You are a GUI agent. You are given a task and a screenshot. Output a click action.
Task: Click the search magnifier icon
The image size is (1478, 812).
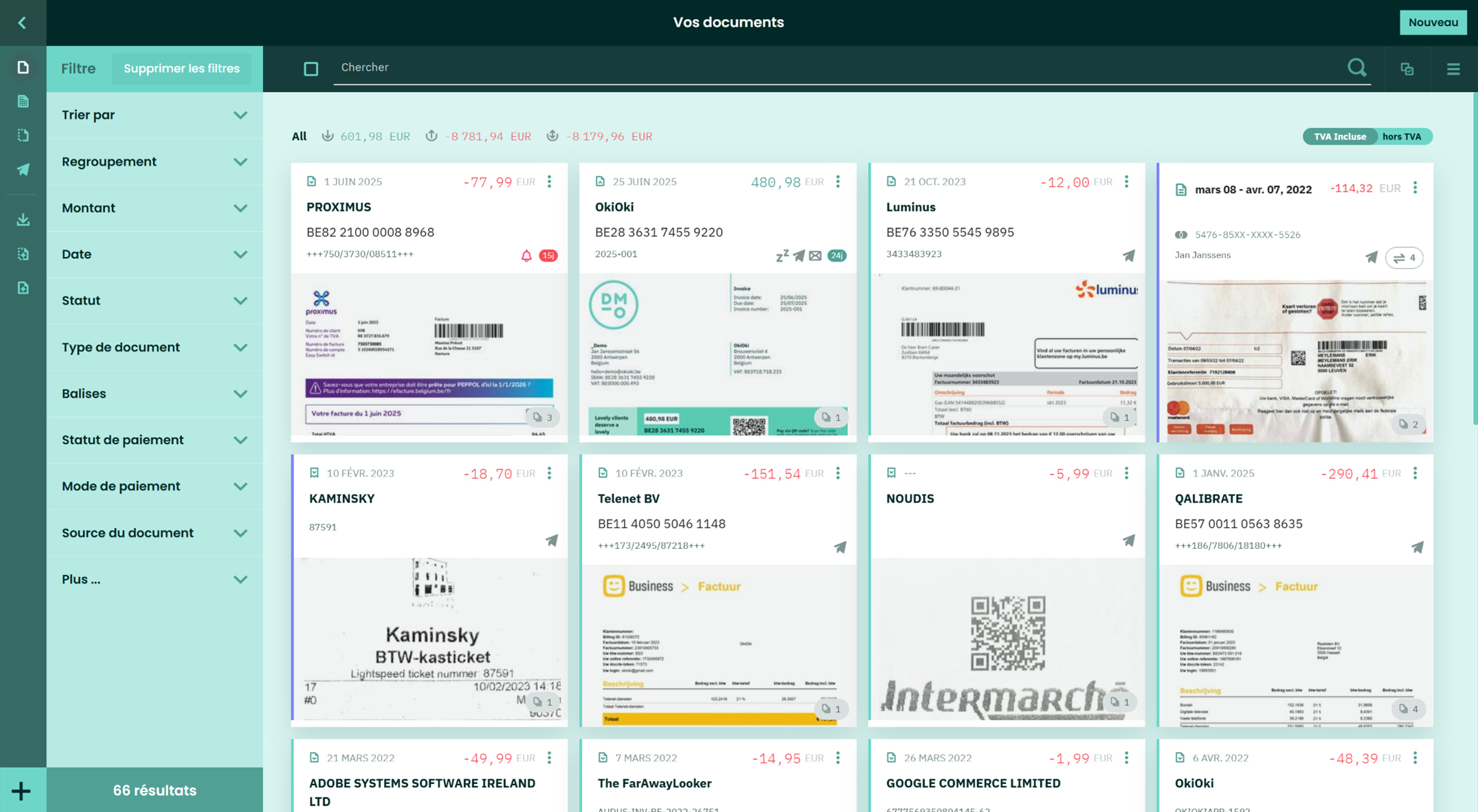click(1356, 67)
